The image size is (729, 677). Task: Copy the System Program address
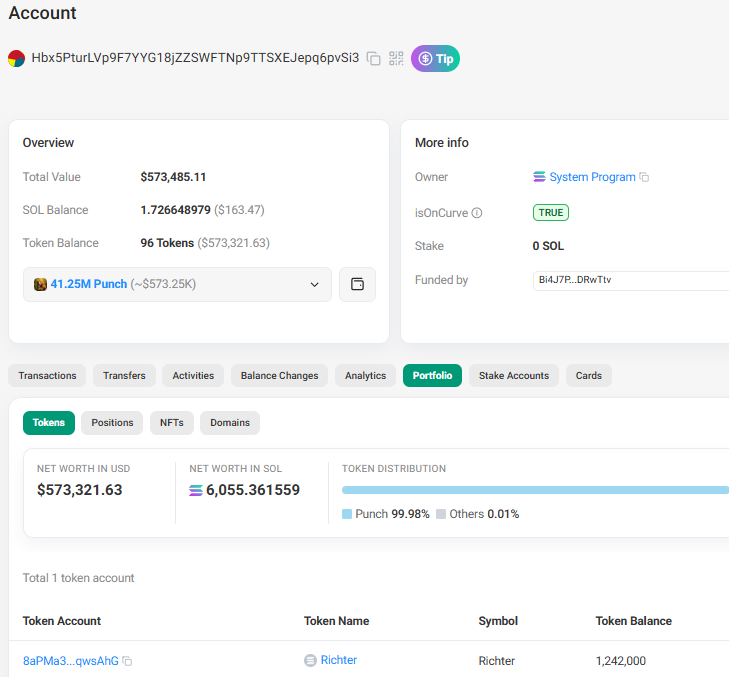pos(644,177)
